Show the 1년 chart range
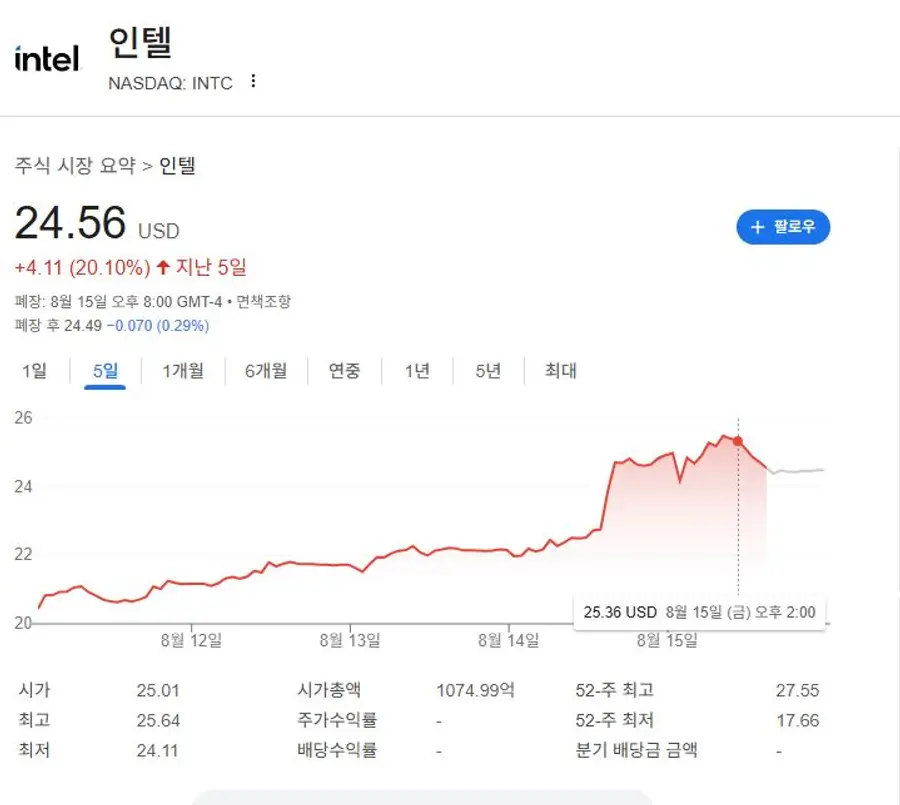 pos(417,371)
